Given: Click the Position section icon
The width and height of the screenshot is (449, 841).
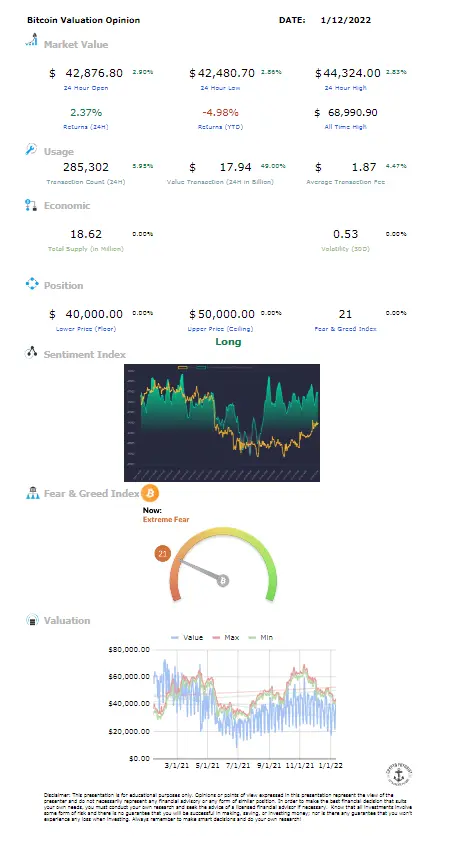Looking at the screenshot, I should click(32, 284).
